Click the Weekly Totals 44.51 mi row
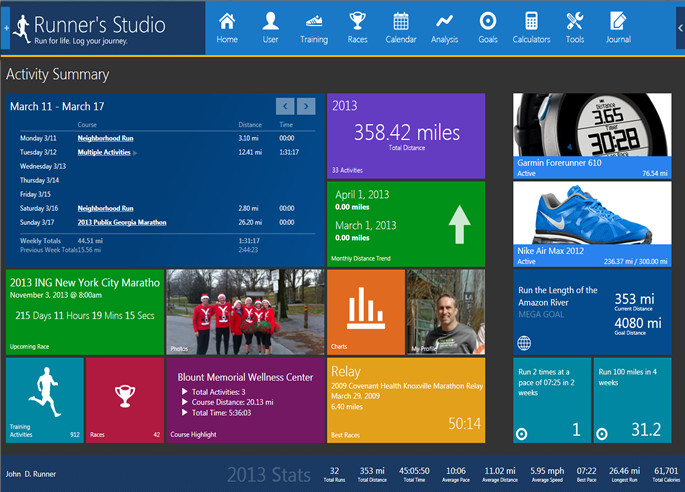685x492 pixels. click(x=167, y=241)
